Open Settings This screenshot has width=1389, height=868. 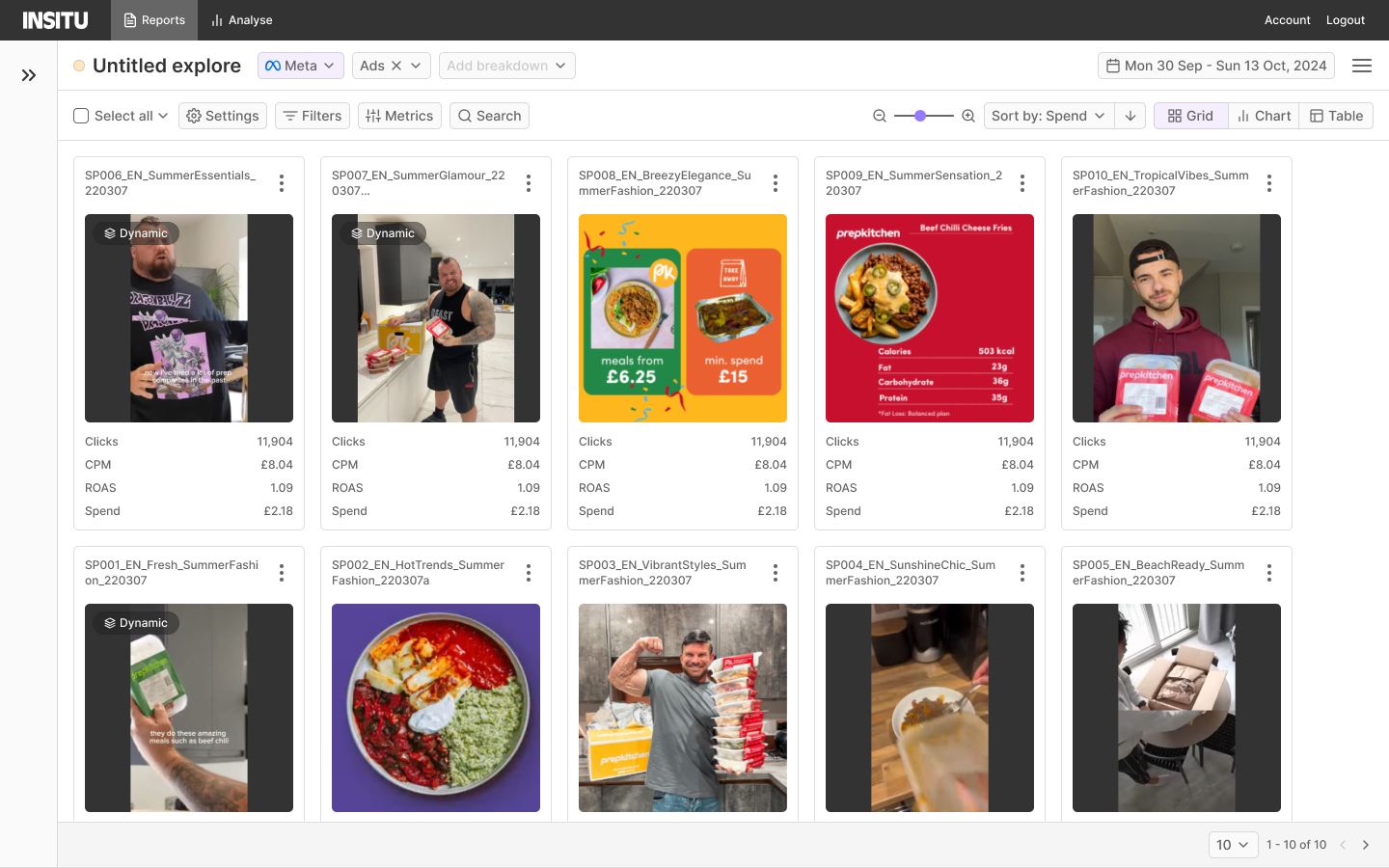tap(223, 116)
